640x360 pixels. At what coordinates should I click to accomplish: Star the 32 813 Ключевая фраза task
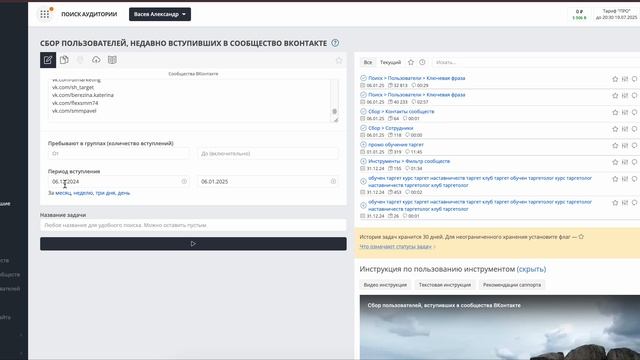[x=615, y=79]
